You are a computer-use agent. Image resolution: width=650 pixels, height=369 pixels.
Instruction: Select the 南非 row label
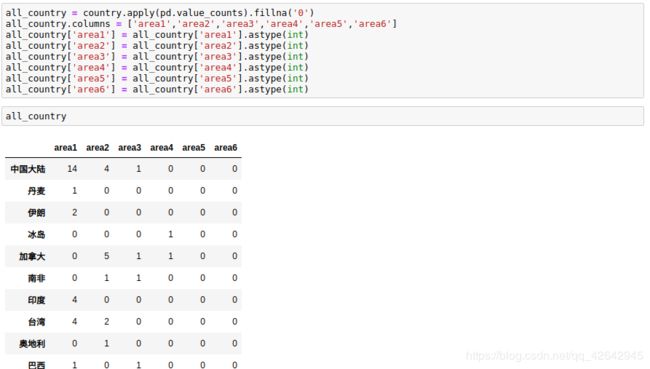coord(36,278)
